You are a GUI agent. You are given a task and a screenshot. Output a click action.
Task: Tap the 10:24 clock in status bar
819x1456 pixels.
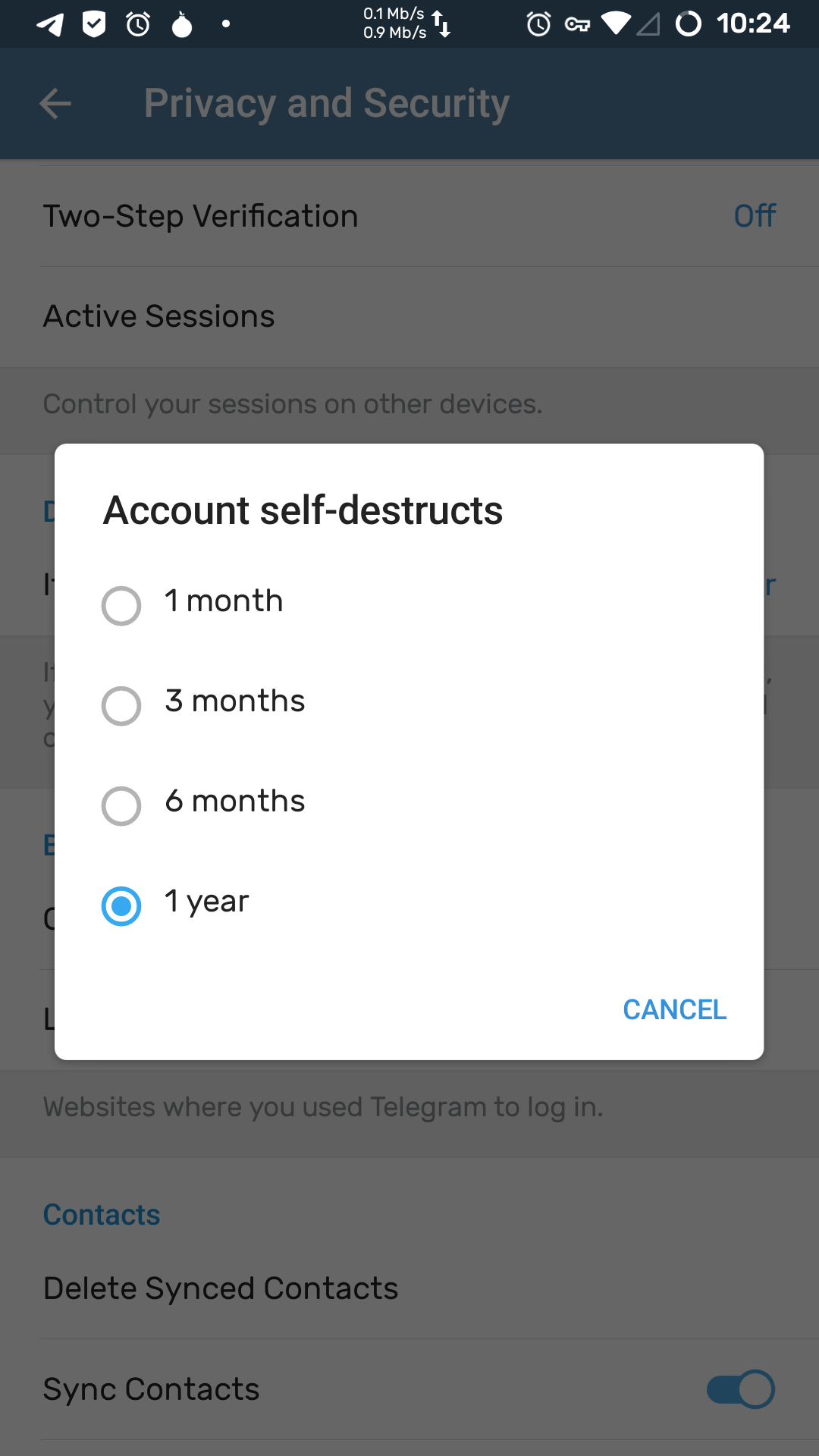pos(753,24)
